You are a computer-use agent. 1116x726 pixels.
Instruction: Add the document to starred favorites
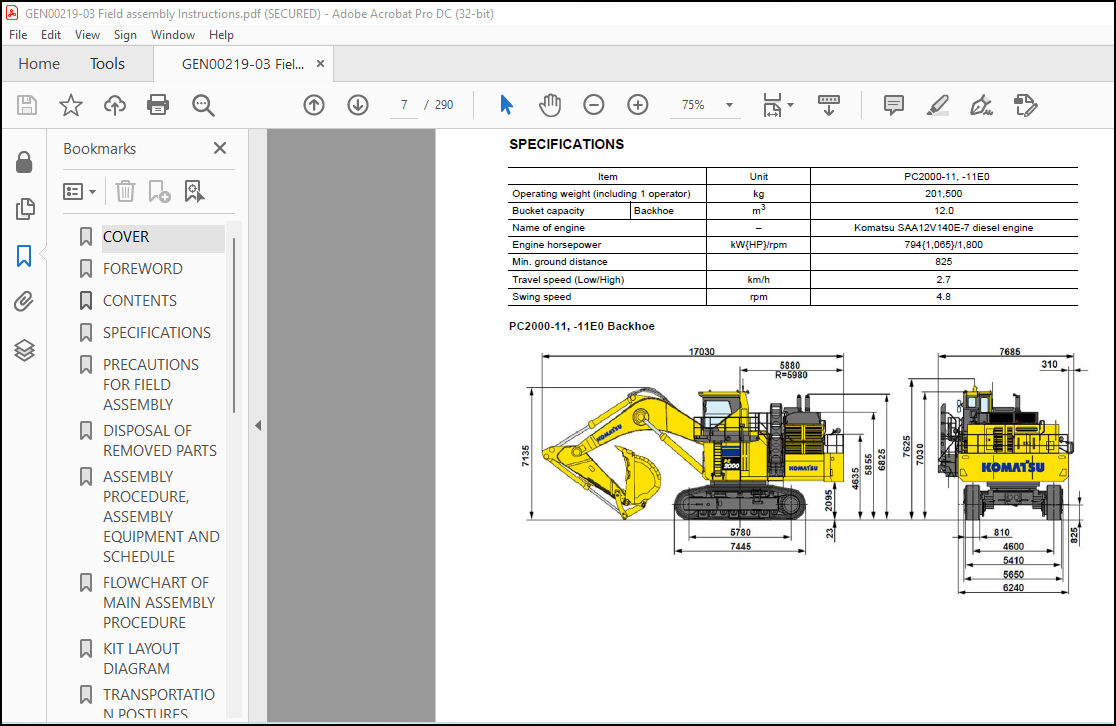[70, 105]
